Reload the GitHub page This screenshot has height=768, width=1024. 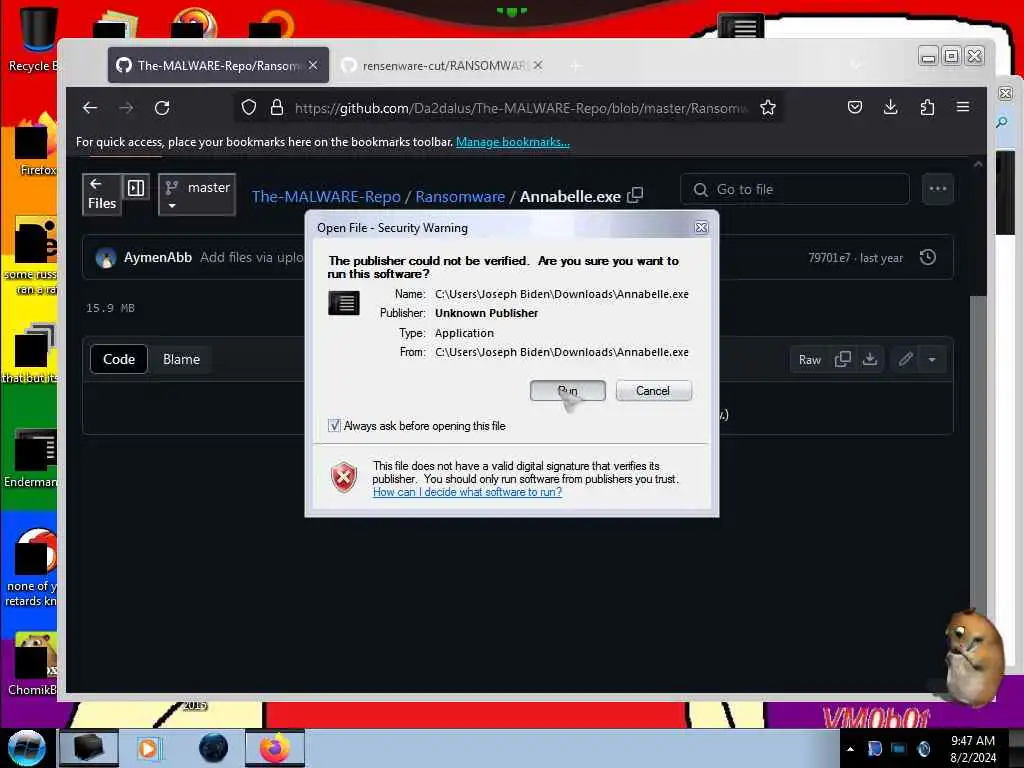pyautogui.click(x=162, y=108)
